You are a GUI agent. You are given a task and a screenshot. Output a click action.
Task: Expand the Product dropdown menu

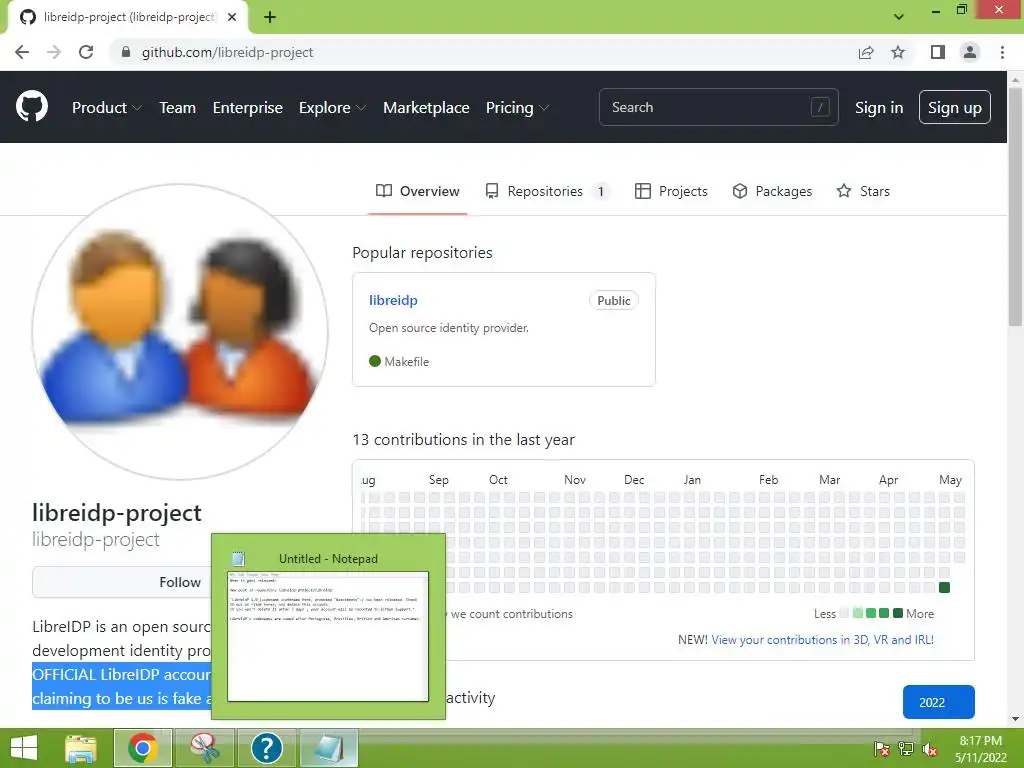coord(106,108)
